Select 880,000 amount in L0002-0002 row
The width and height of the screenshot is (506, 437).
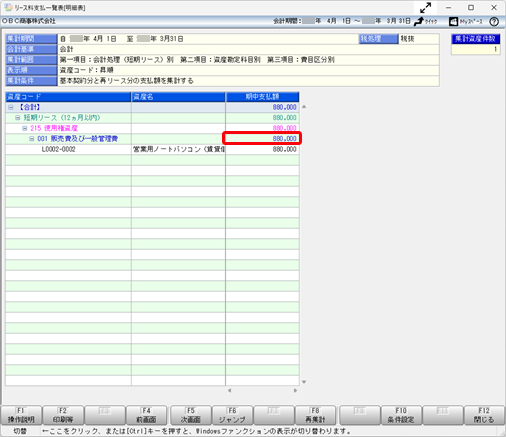pos(262,149)
